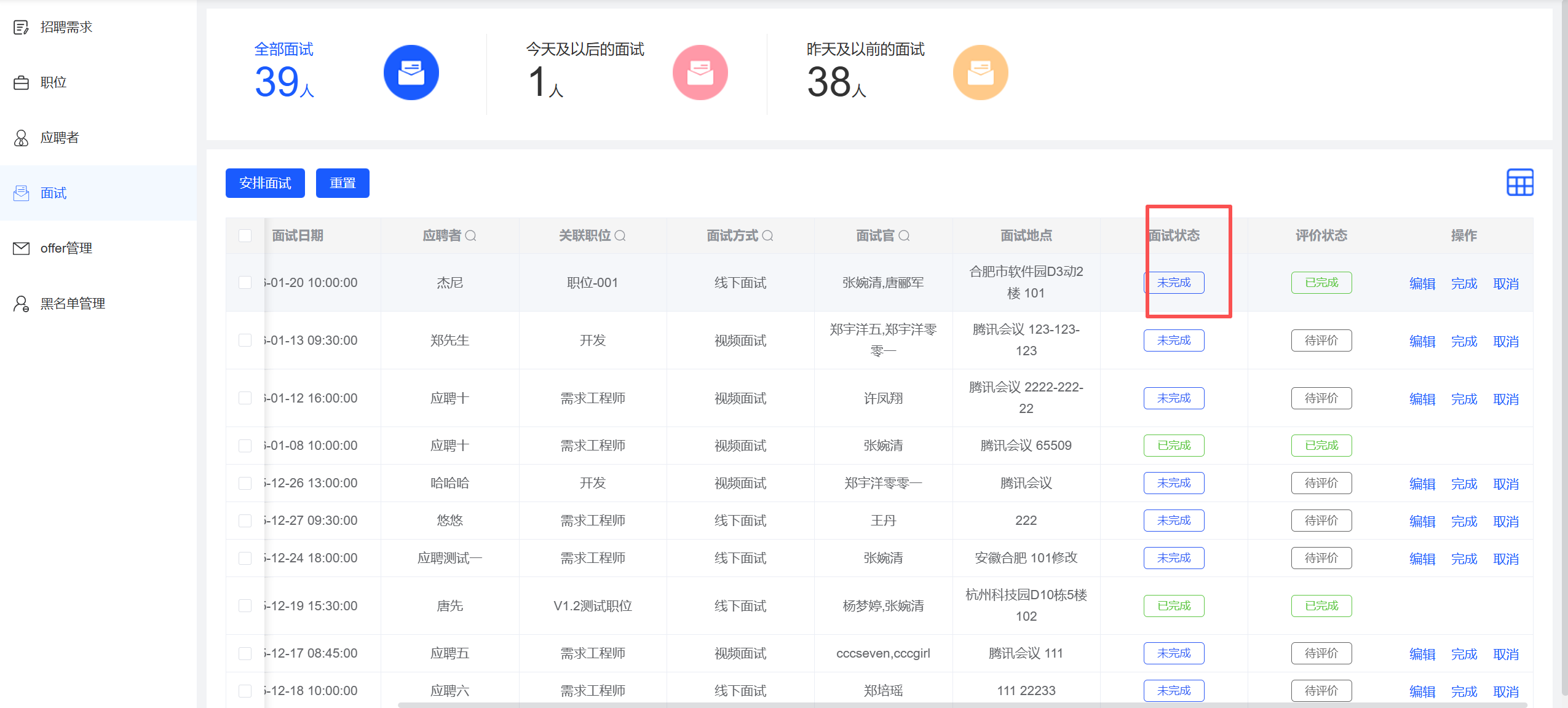
Task: Click 未完成 status tag in 悠悠 row
Action: [1173, 521]
